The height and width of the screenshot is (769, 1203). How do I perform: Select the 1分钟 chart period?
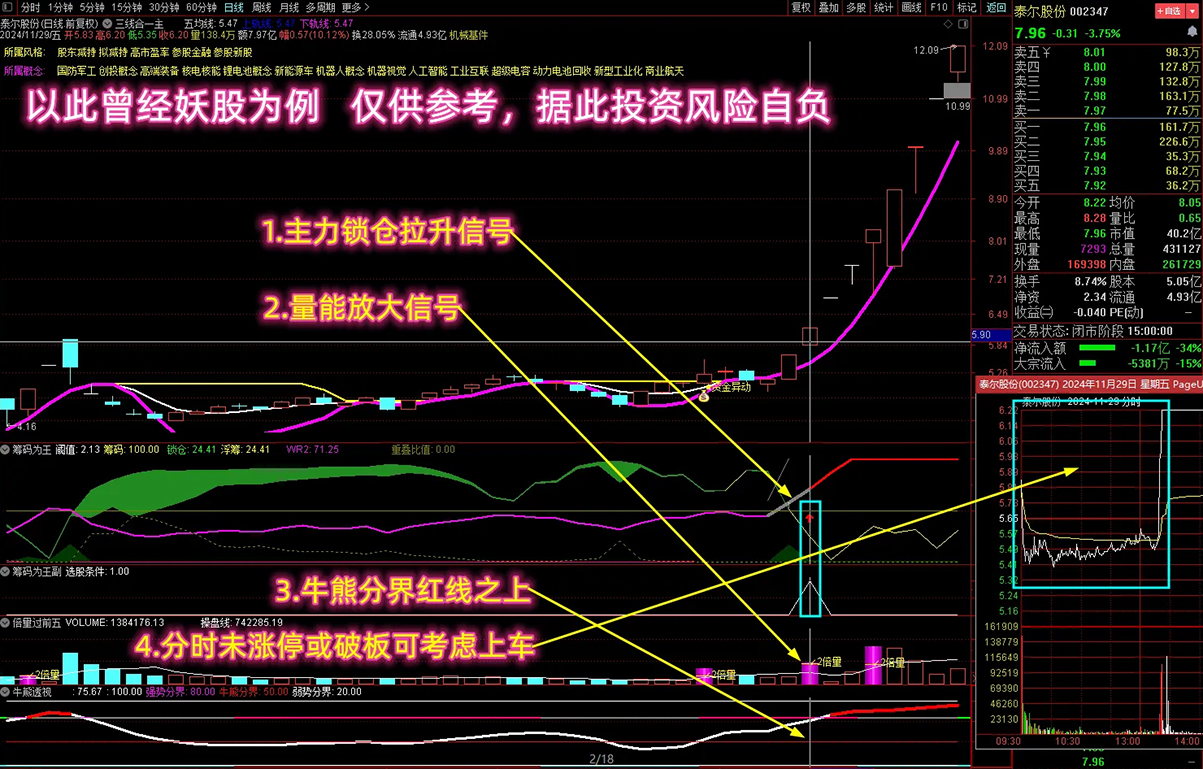coord(60,7)
